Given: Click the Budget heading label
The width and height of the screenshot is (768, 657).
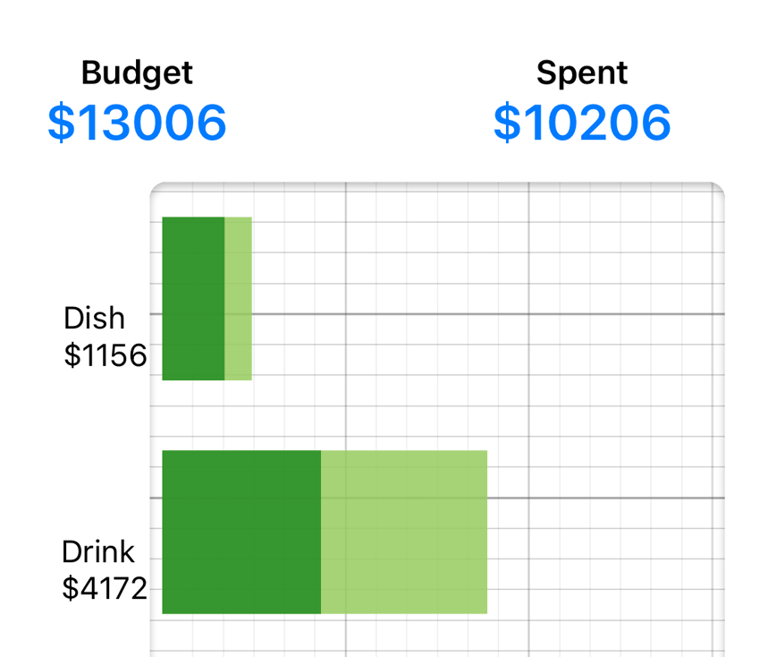Looking at the screenshot, I should (137, 73).
